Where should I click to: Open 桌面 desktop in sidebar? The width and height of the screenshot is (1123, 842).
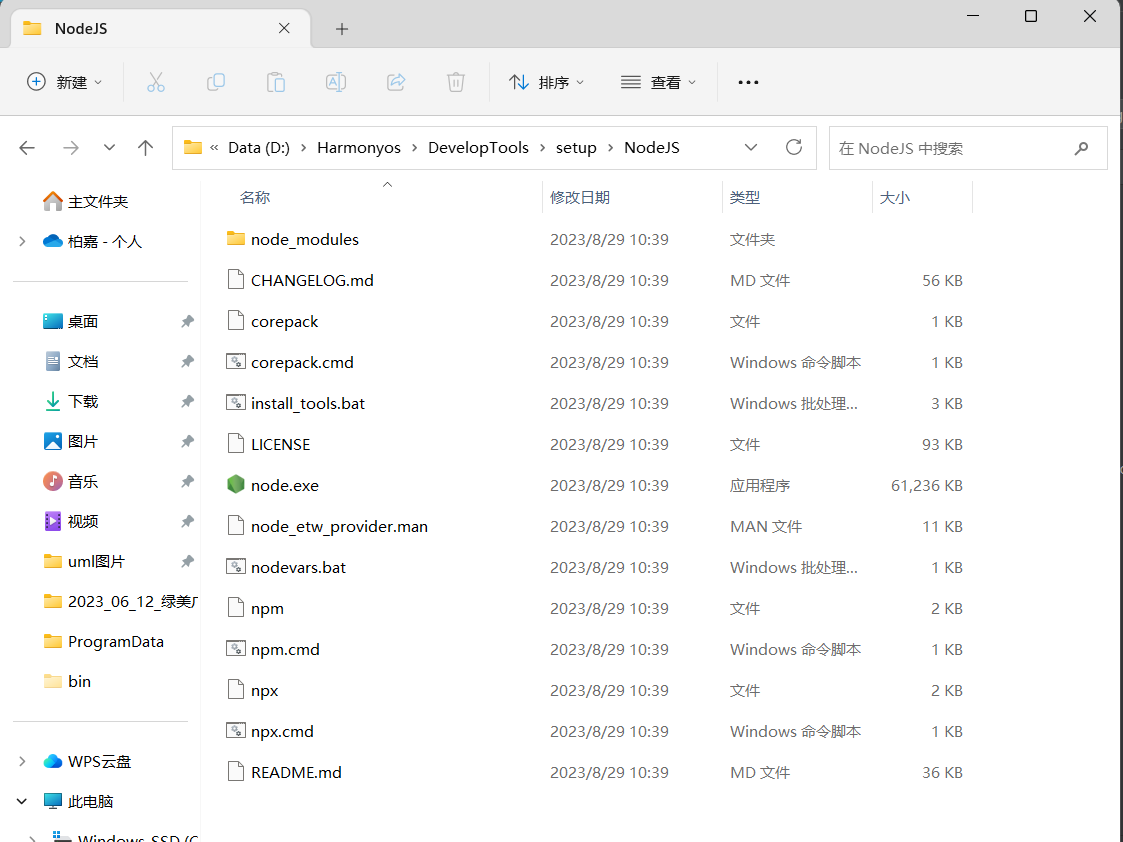(x=71, y=321)
